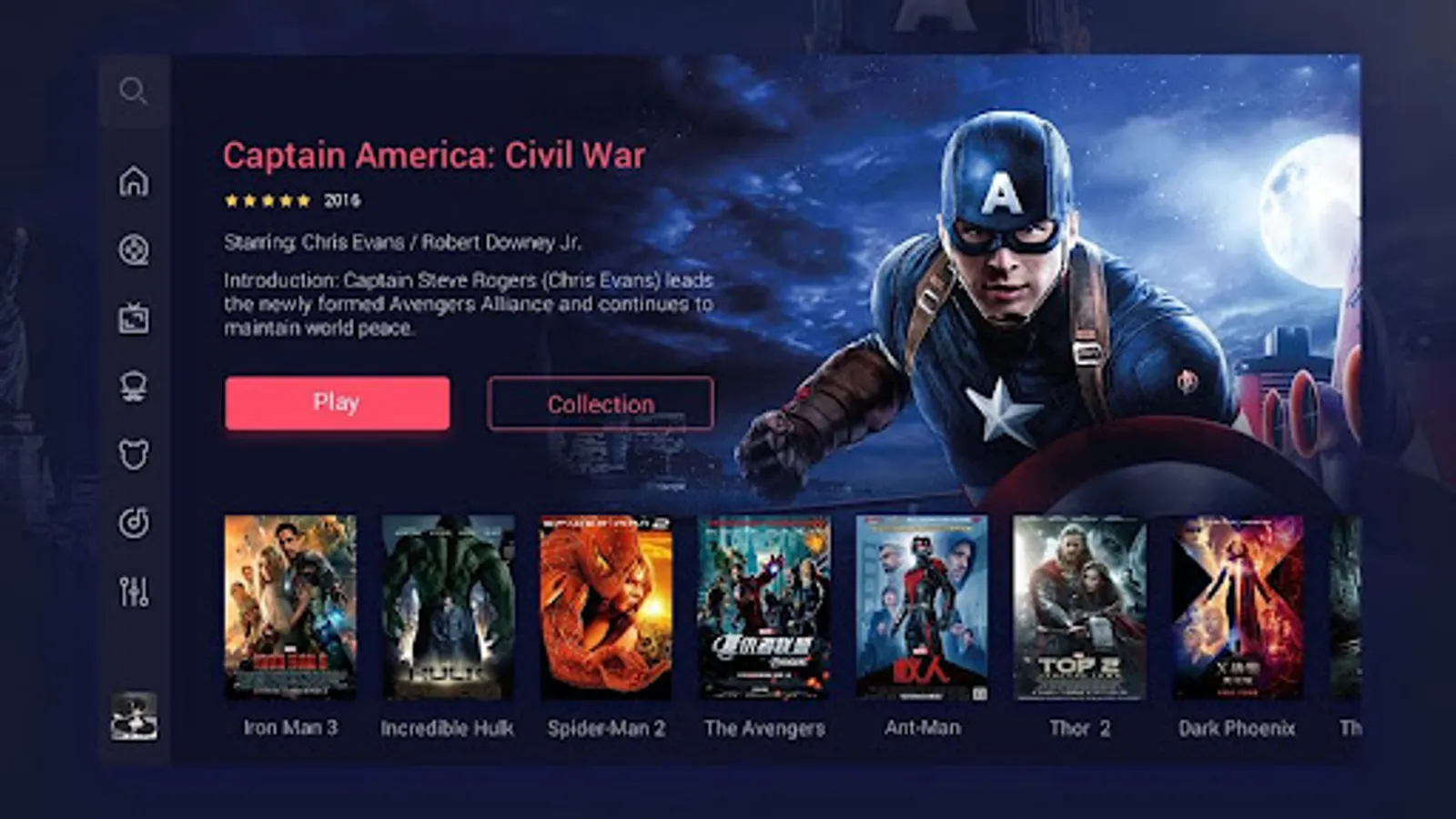The width and height of the screenshot is (1456, 819).
Task: Add movie to Collection
Action: click(x=601, y=403)
